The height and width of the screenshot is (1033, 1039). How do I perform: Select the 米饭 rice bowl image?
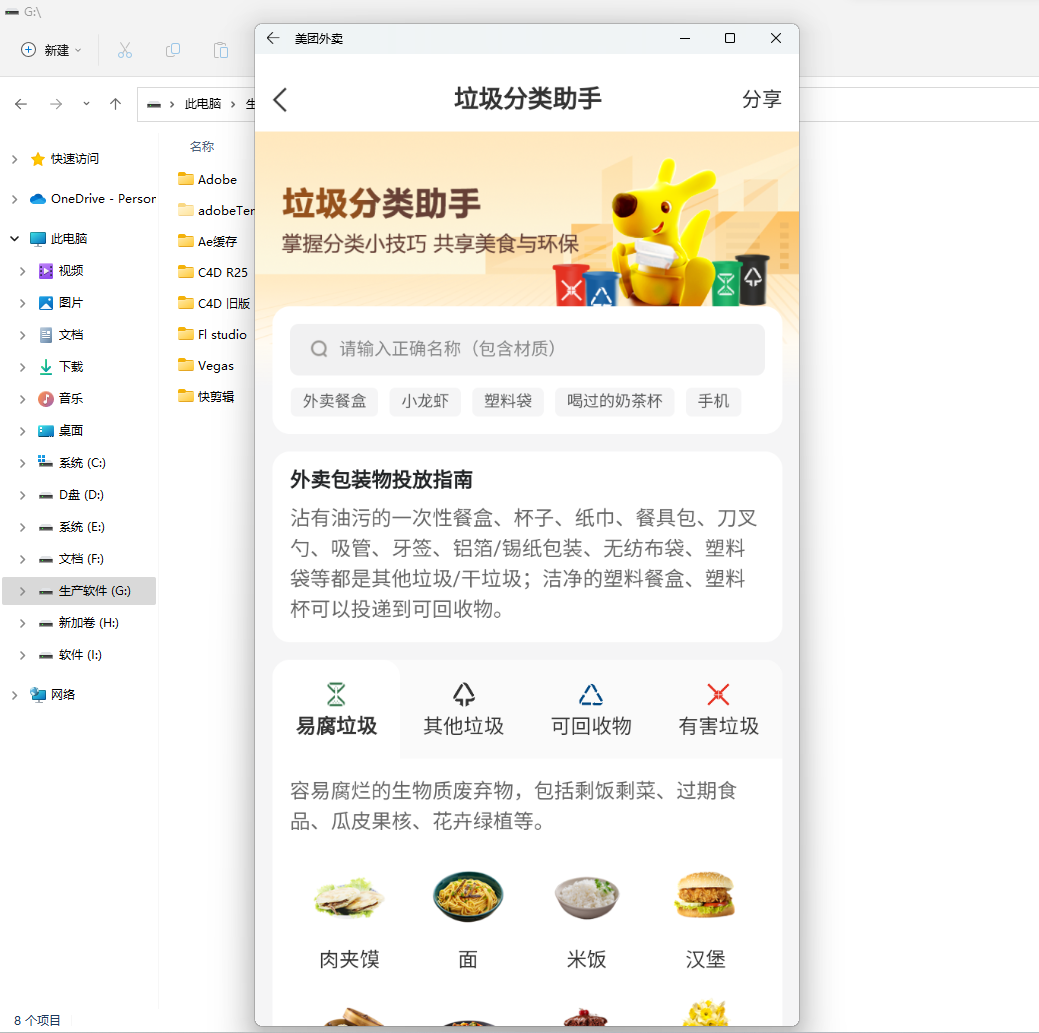586,897
